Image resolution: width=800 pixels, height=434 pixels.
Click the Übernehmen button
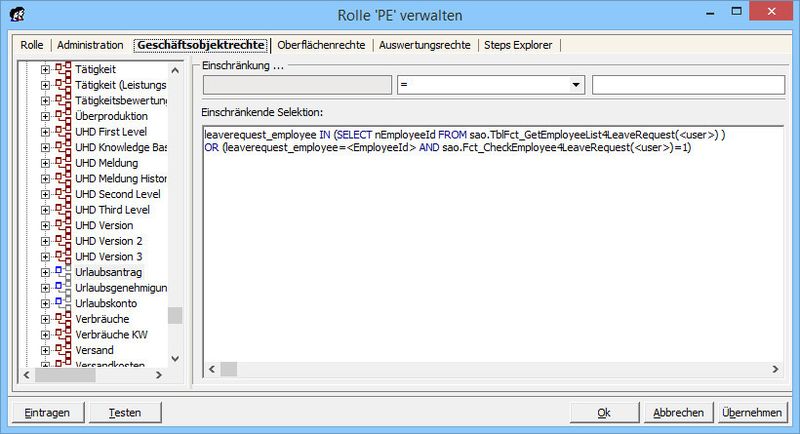click(752, 413)
